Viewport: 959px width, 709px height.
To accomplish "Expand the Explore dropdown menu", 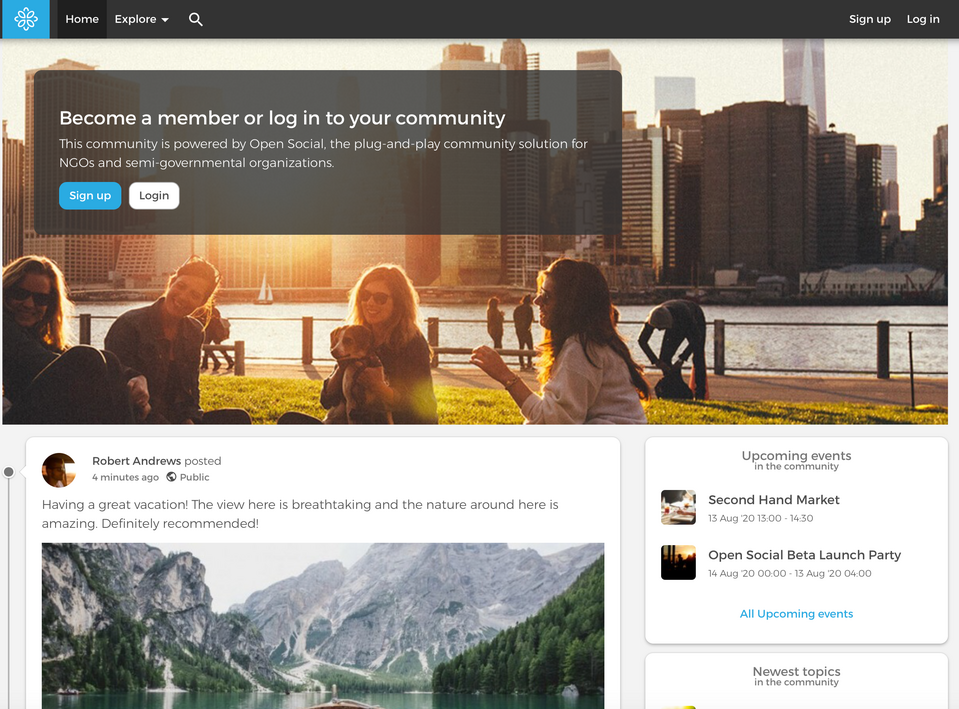I will [x=141, y=19].
